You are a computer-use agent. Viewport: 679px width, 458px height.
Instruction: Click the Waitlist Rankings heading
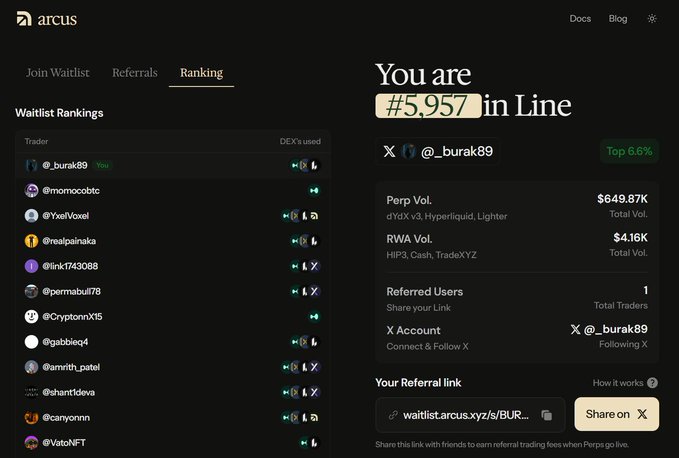(59, 113)
